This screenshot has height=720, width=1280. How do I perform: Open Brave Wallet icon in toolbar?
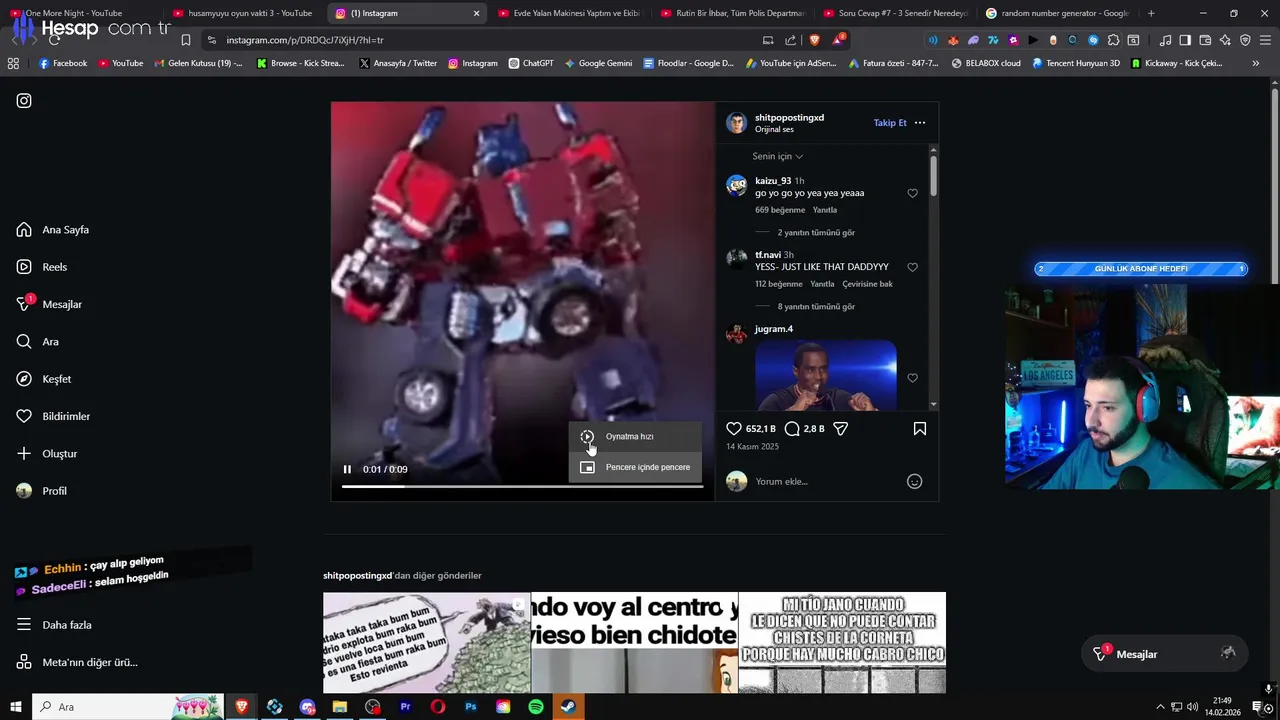(1205, 40)
